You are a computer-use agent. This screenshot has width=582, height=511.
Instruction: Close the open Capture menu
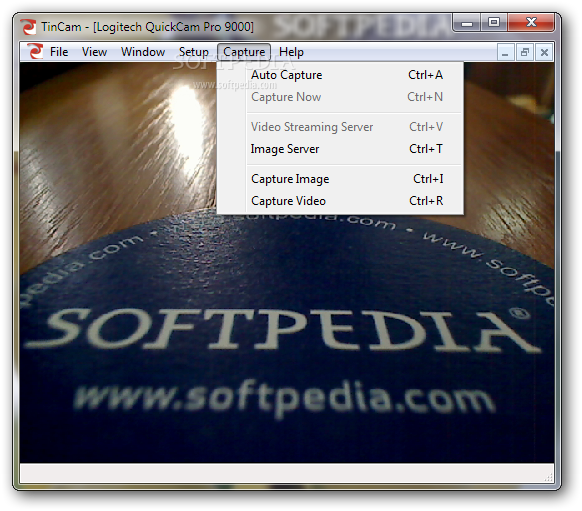click(x=244, y=52)
